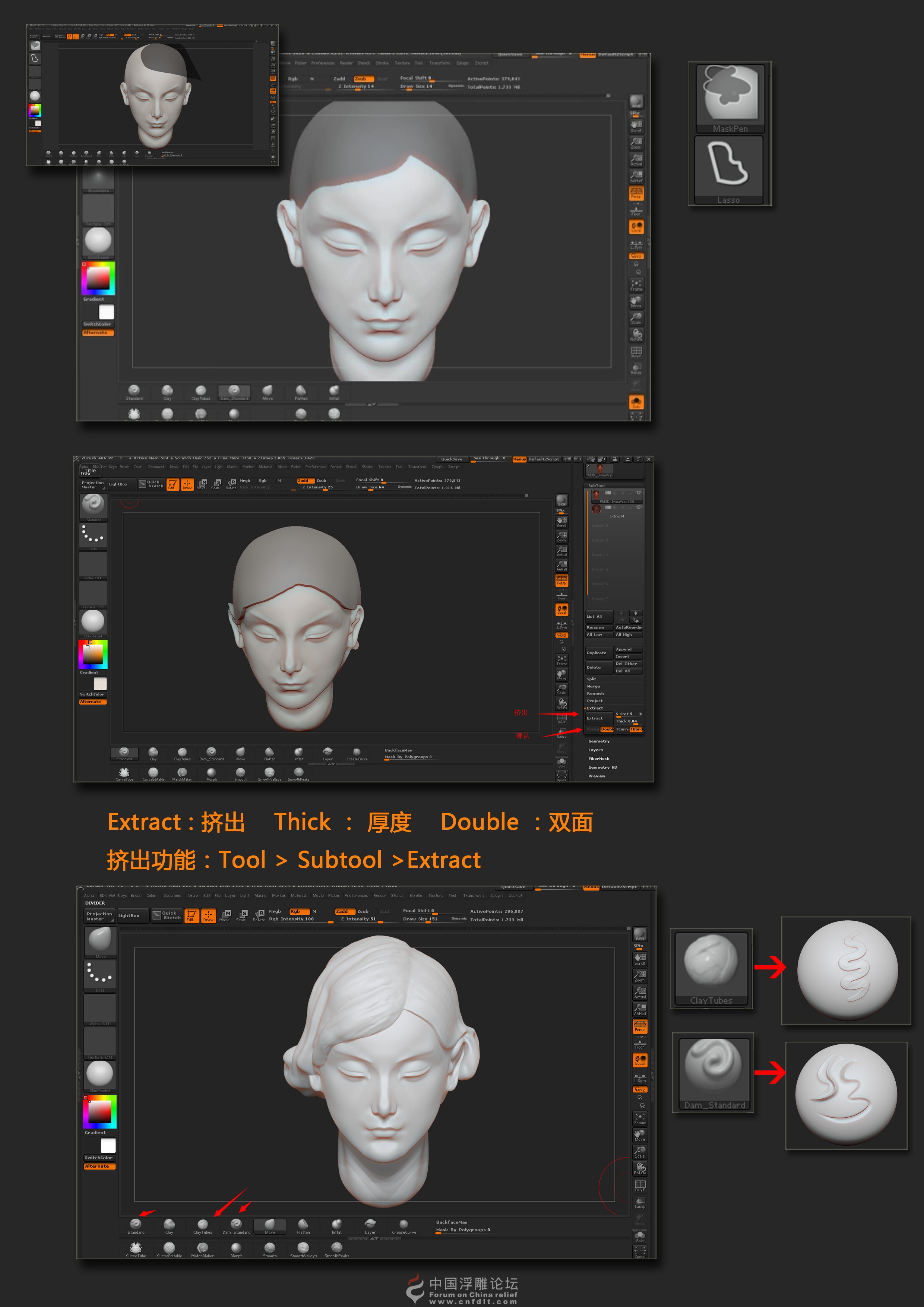The height and width of the screenshot is (1307, 924).
Task: Select the MatchMaker brush in bottom screenshot
Action: click(x=203, y=1250)
